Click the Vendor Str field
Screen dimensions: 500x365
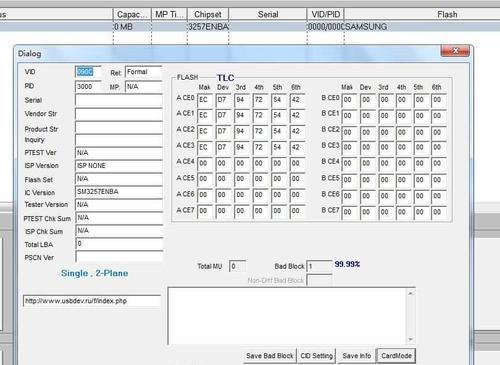pos(119,114)
